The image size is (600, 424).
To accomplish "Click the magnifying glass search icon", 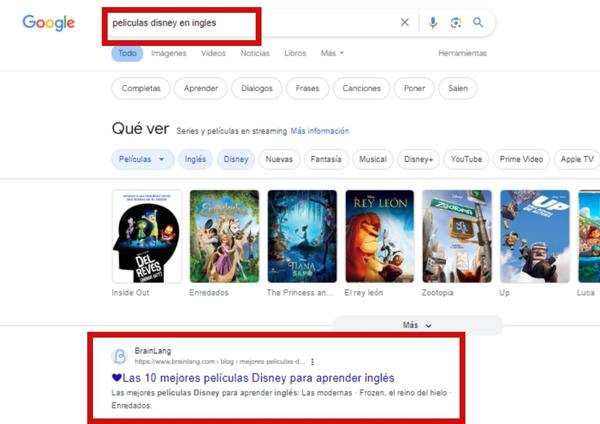I will [x=478, y=23].
